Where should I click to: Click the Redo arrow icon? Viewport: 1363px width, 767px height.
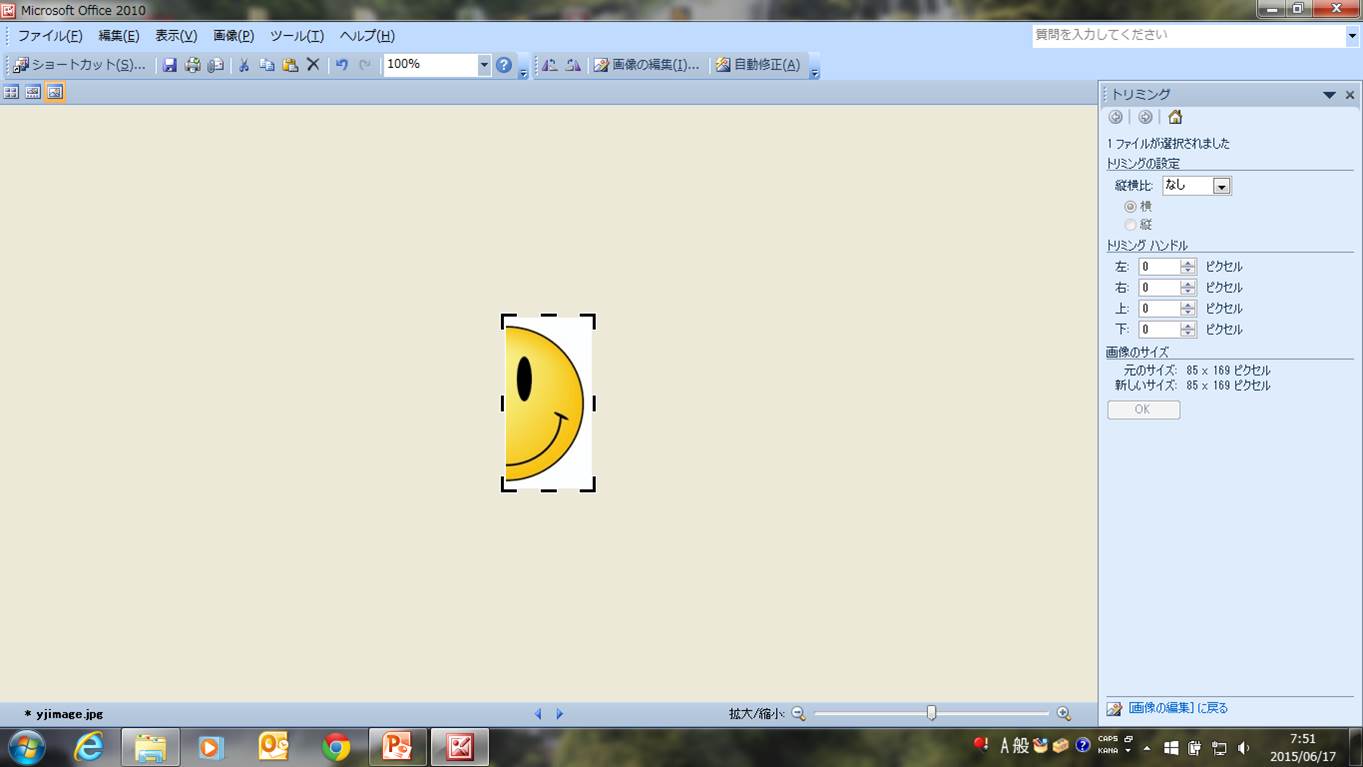pos(365,65)
